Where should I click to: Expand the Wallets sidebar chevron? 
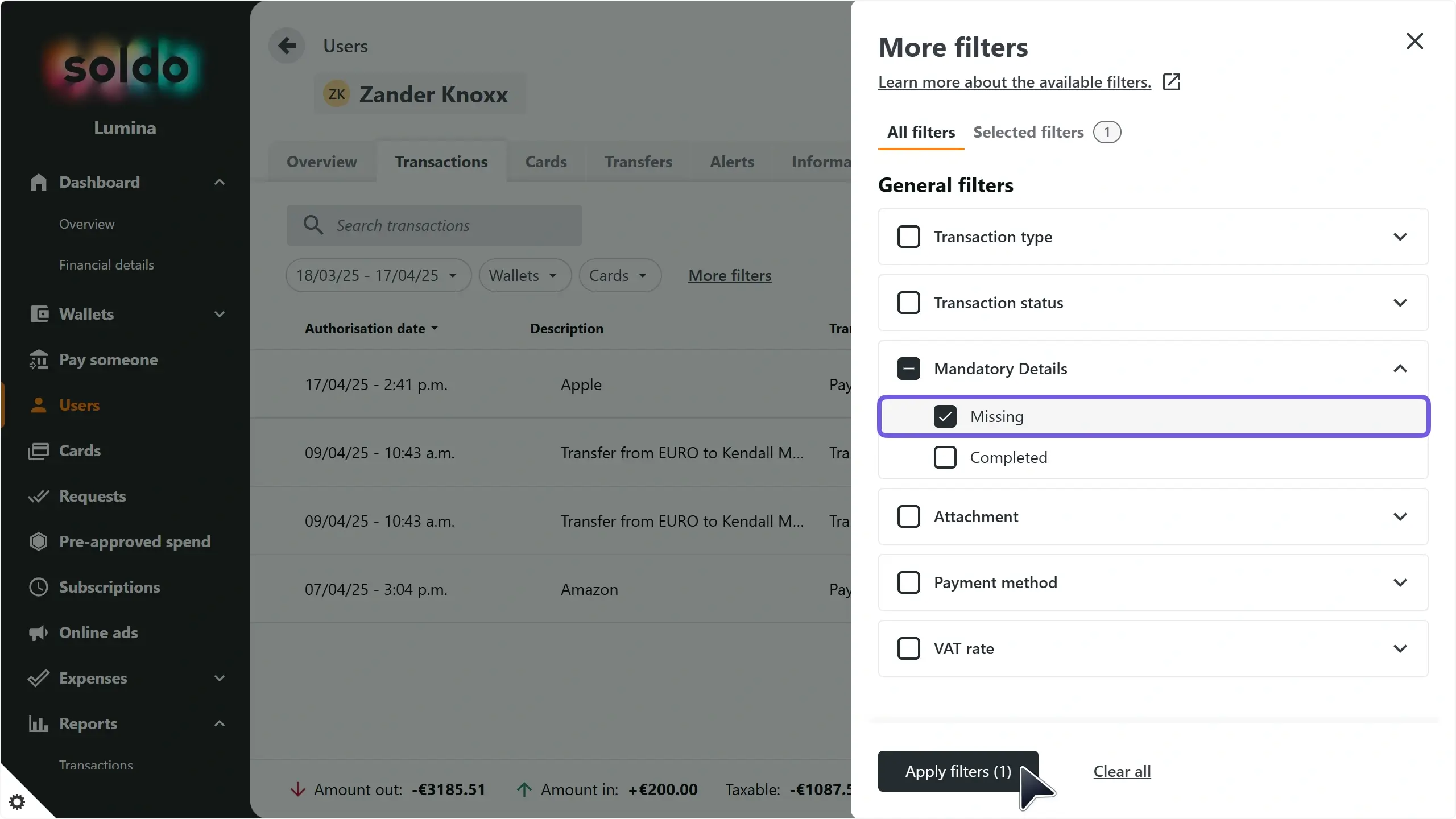(220, 314)
